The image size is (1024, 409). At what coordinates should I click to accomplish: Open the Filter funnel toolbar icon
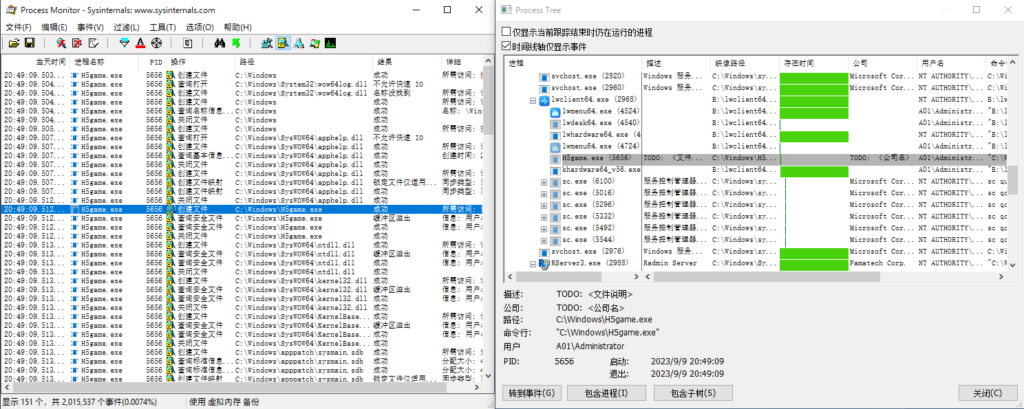pyautogui.click(x=125, y=43)
